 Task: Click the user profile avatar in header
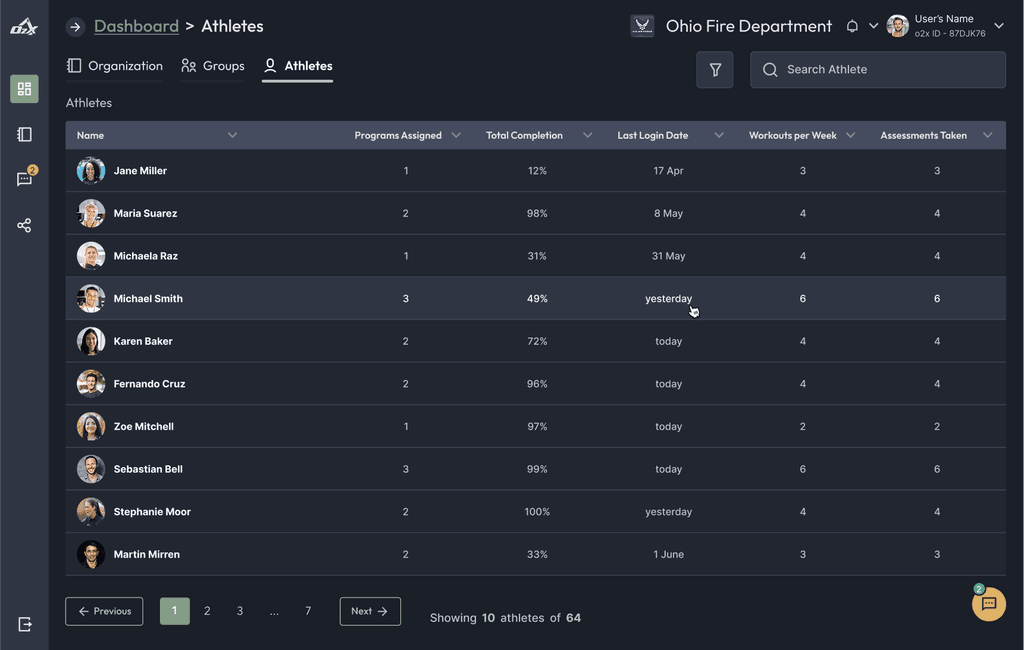[897, 26]
